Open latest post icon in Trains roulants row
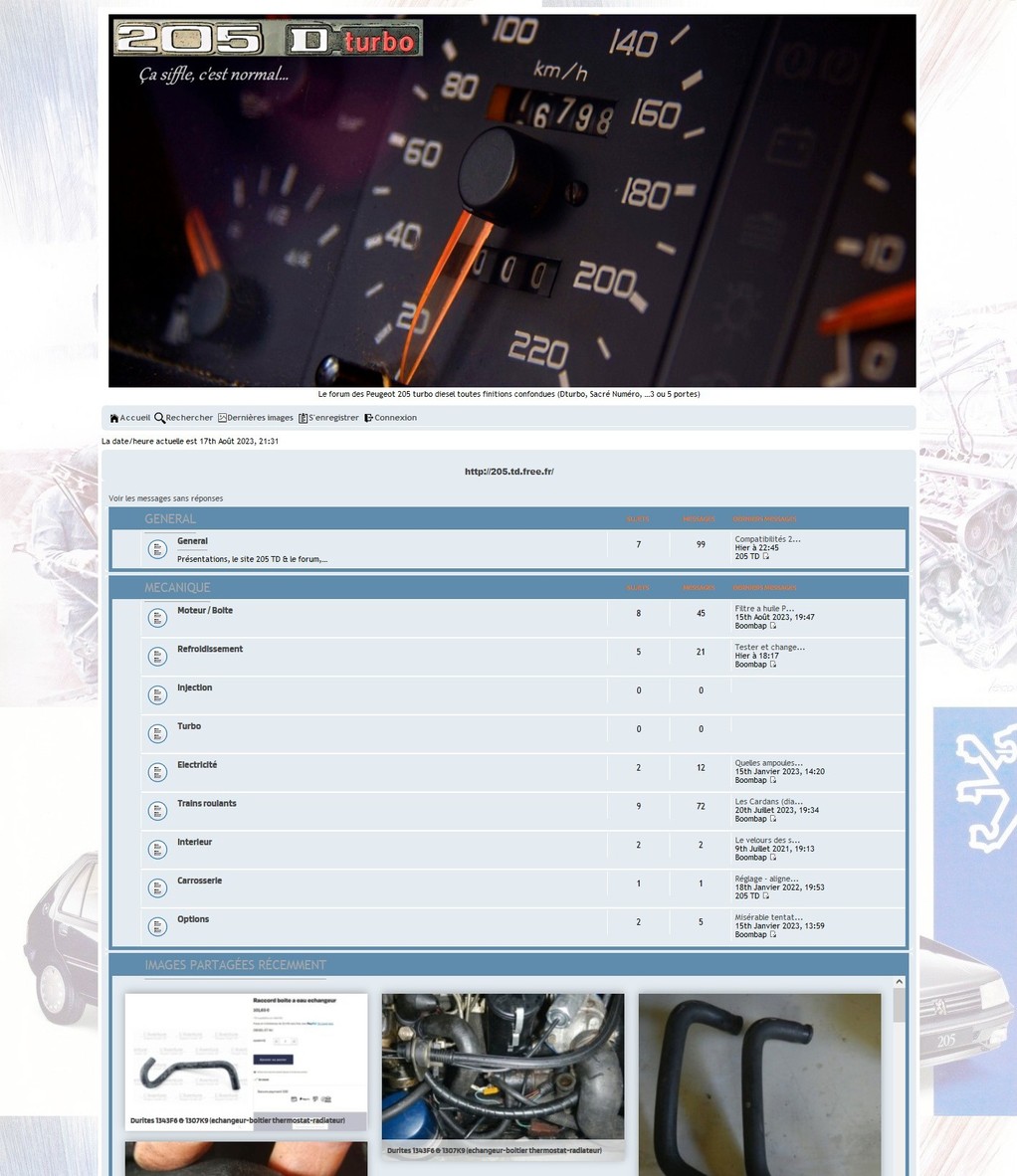Screen dimensions: 1017x1176 coord(772,818)
